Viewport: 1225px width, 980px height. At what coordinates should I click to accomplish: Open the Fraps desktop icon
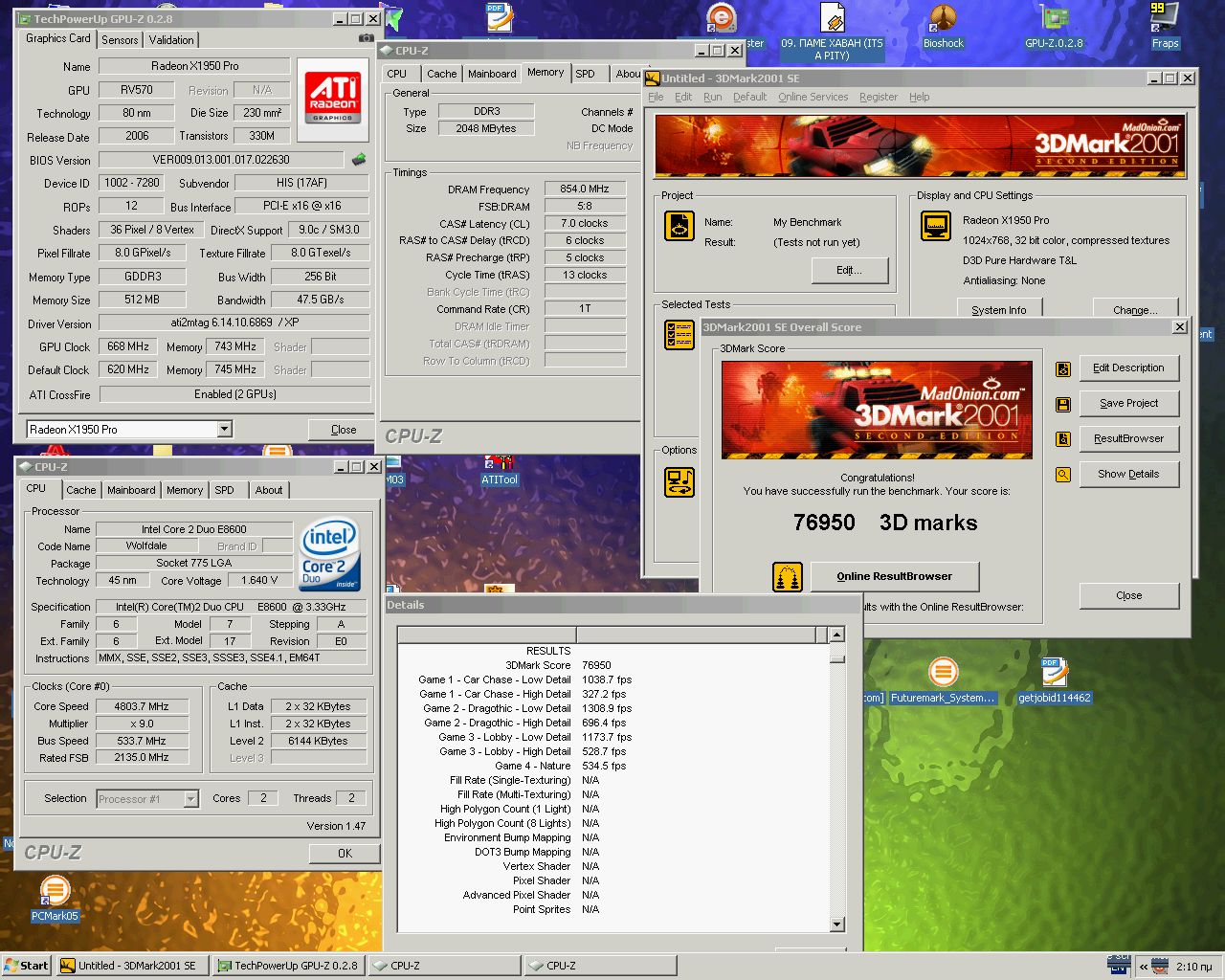[1165, 25]
